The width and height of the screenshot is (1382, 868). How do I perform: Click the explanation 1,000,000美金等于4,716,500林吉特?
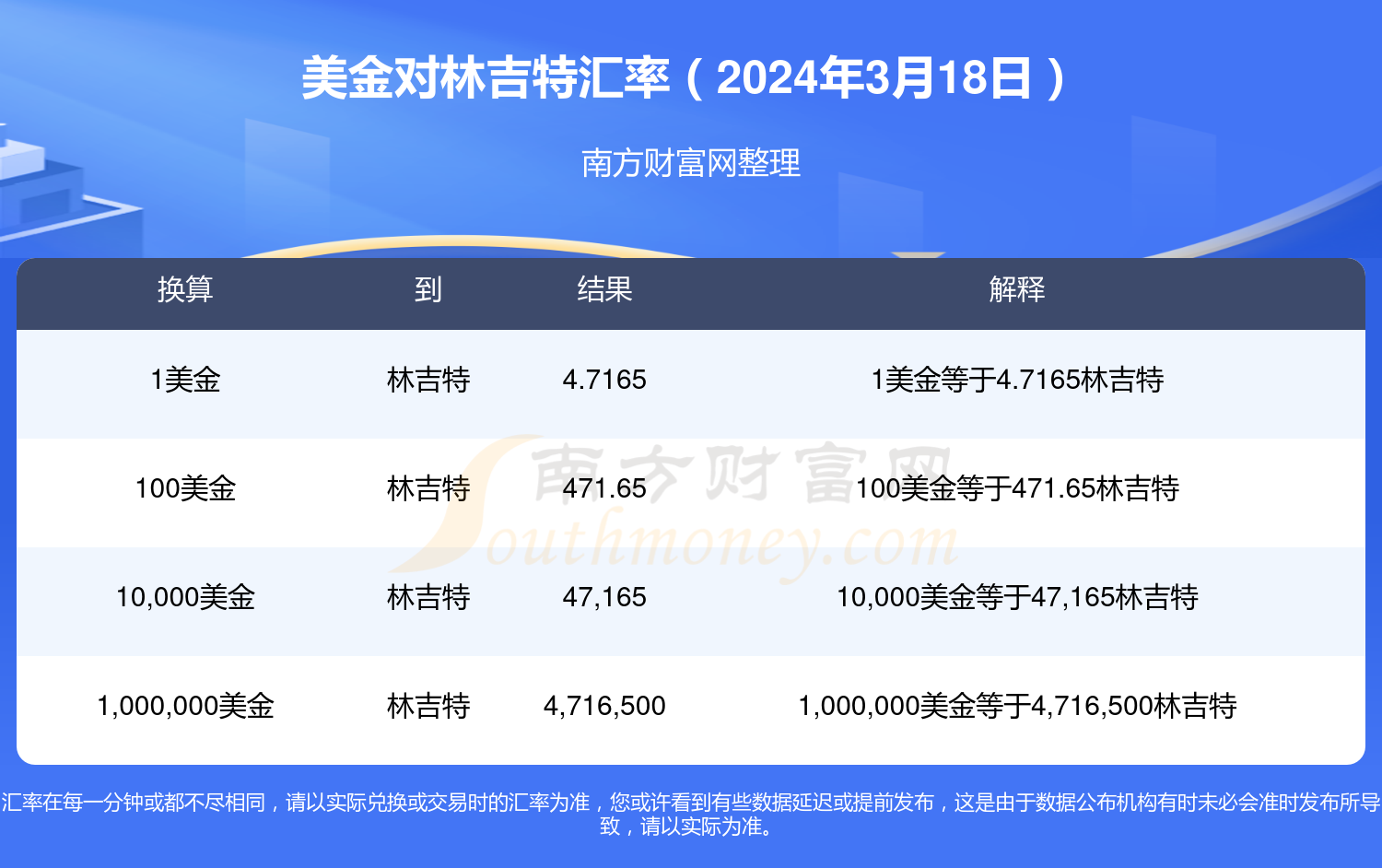pos(1017,706)
